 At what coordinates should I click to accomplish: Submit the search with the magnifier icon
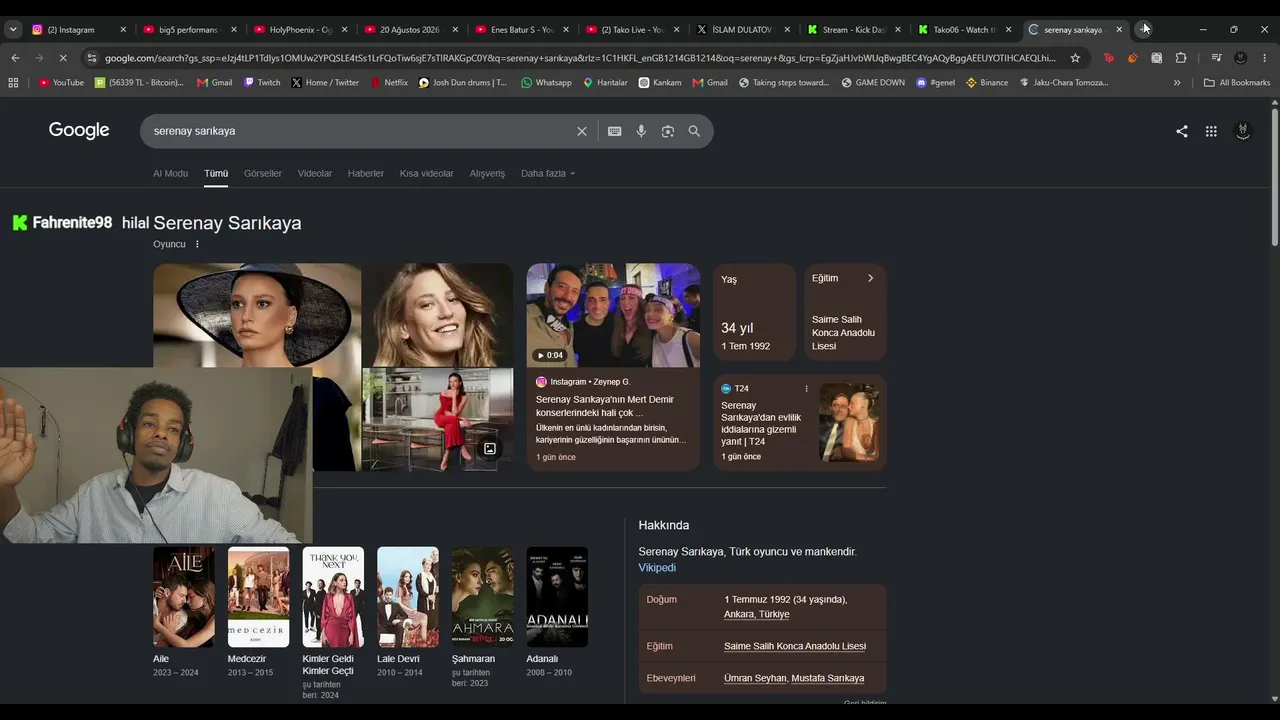(x=694, y=131)
